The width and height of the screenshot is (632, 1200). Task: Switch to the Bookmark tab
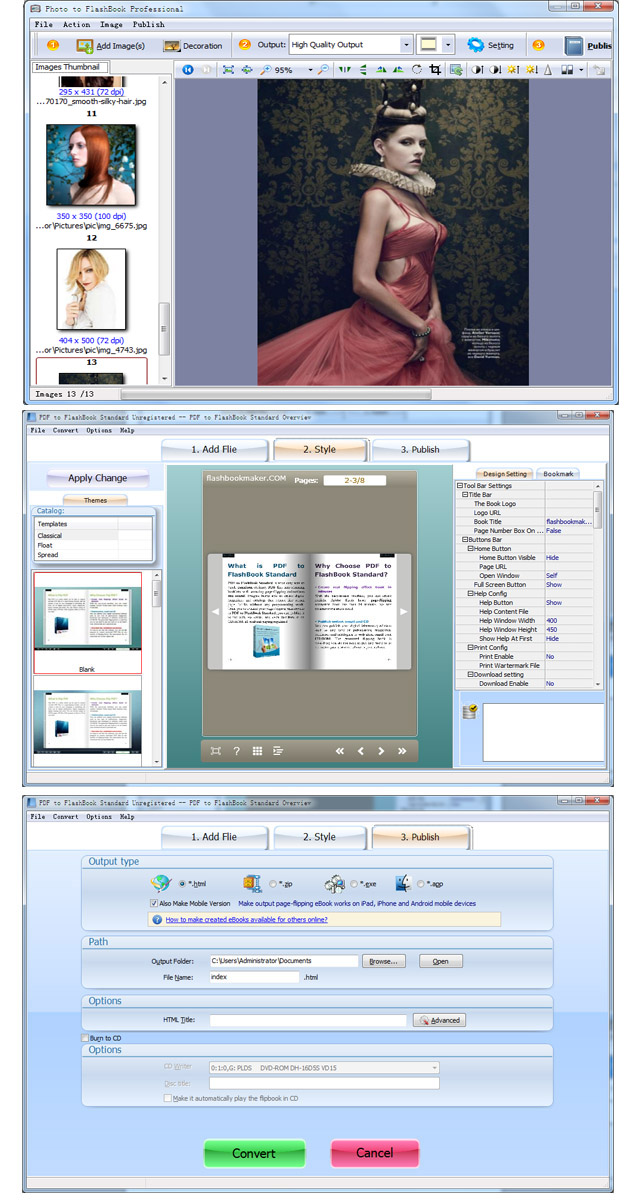559,473
